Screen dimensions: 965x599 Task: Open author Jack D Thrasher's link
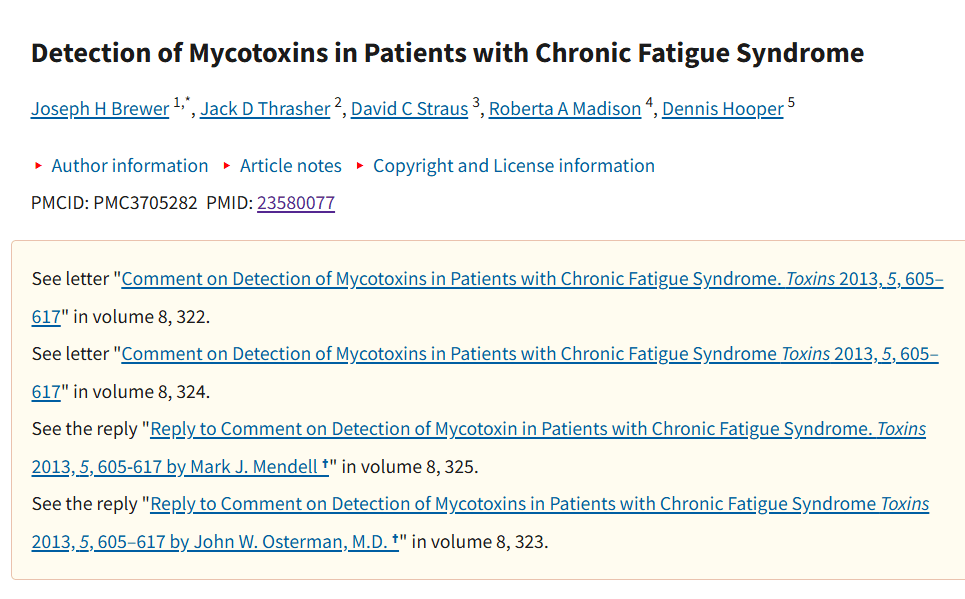point(265,109)
